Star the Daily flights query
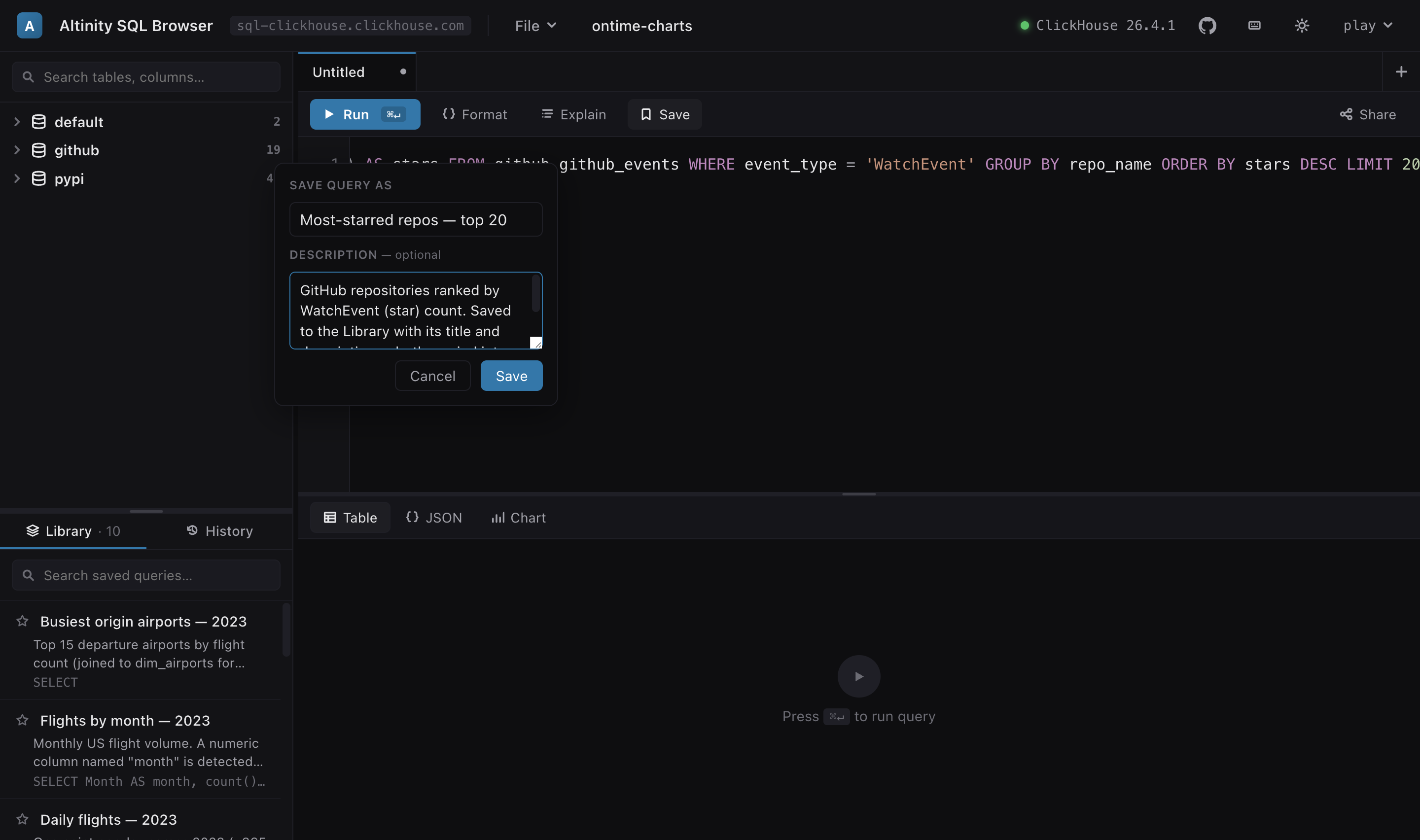1420x840 pixels. pos(22,819)
